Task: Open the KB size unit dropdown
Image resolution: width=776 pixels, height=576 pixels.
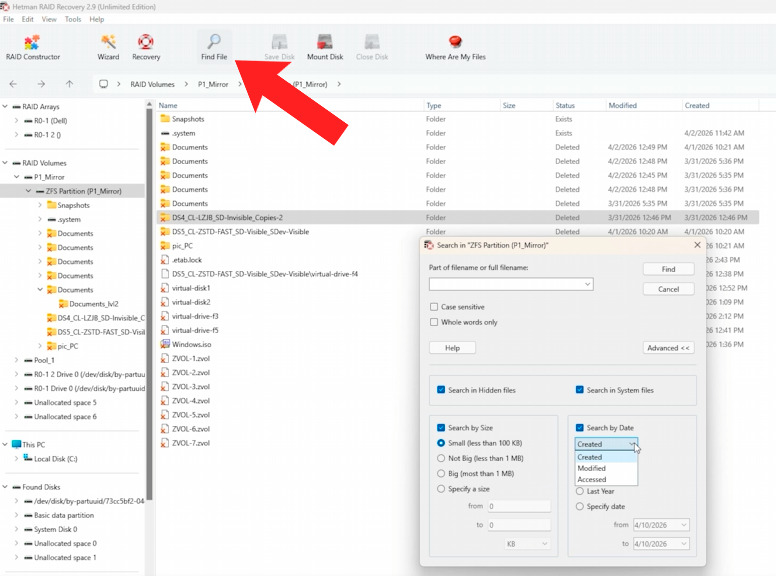Action: [x=528, y=544]
